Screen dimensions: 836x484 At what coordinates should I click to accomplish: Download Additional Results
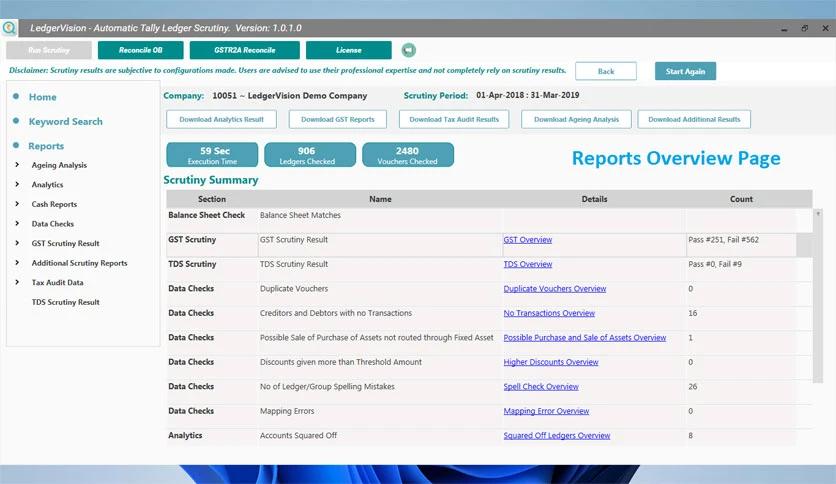(694, 119)
